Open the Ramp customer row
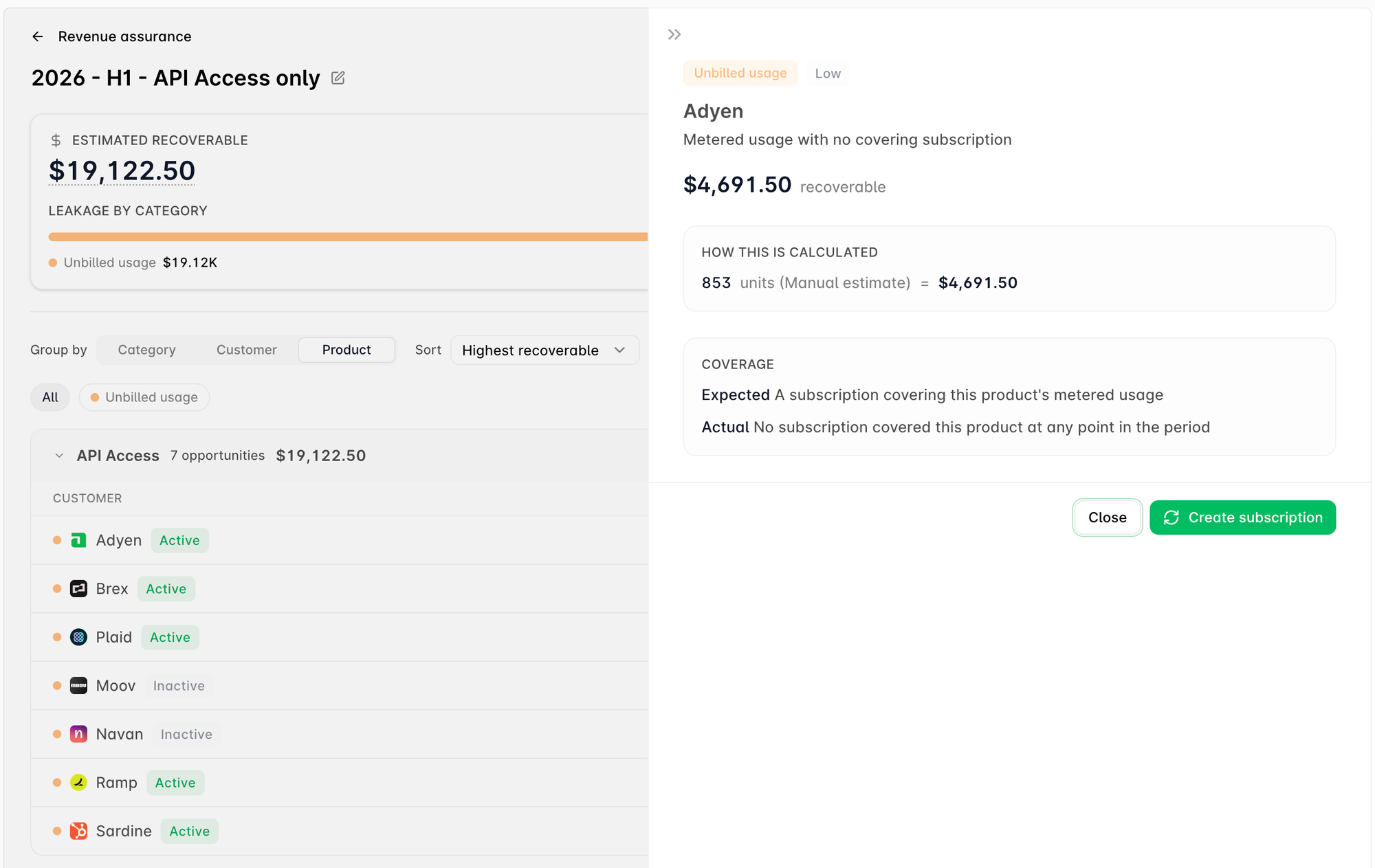Viewport: 1375px width, 868px height. pos(340,783)
